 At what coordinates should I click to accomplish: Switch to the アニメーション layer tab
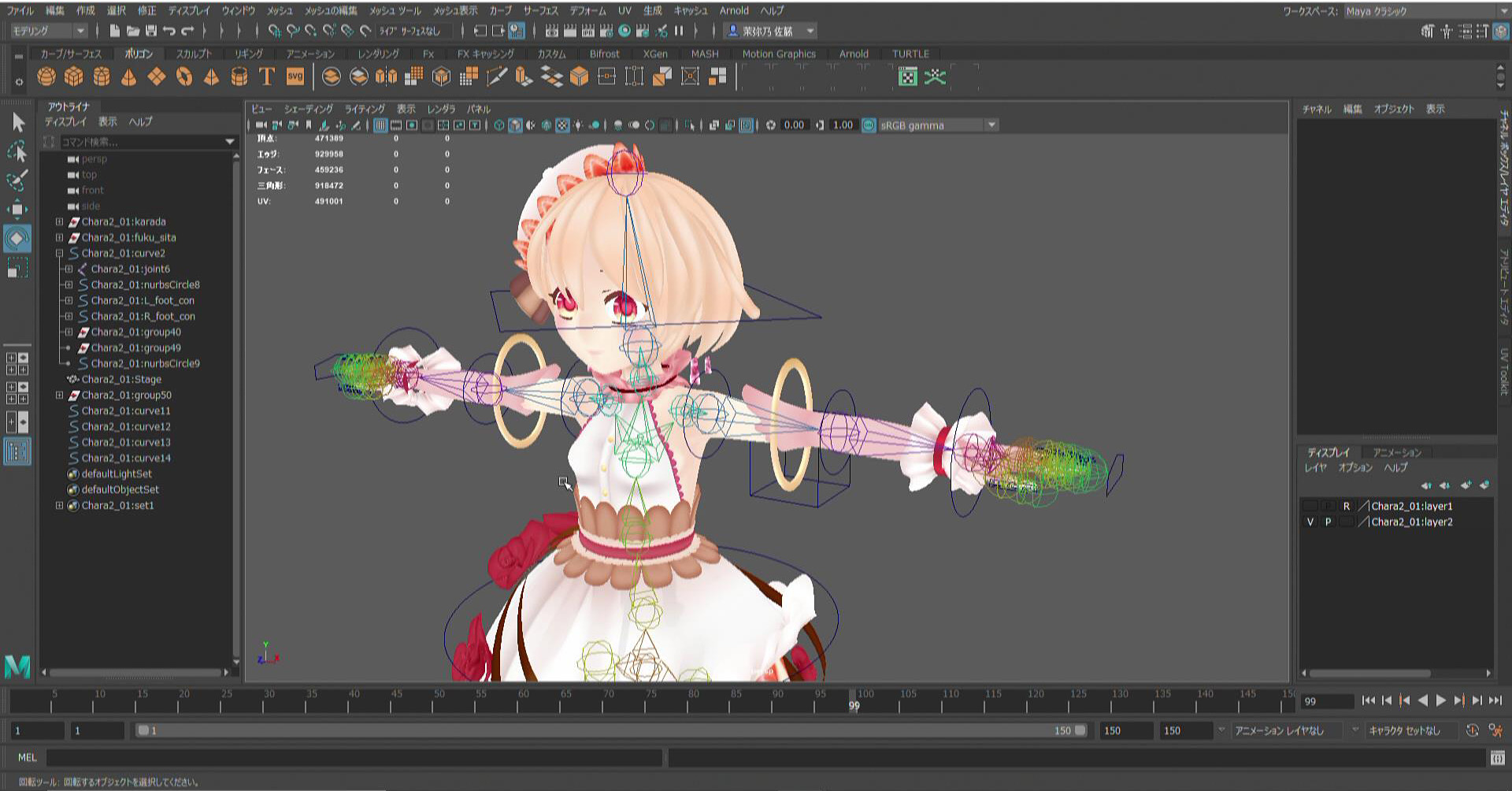pyautogui.click(x=1397, y=452)
